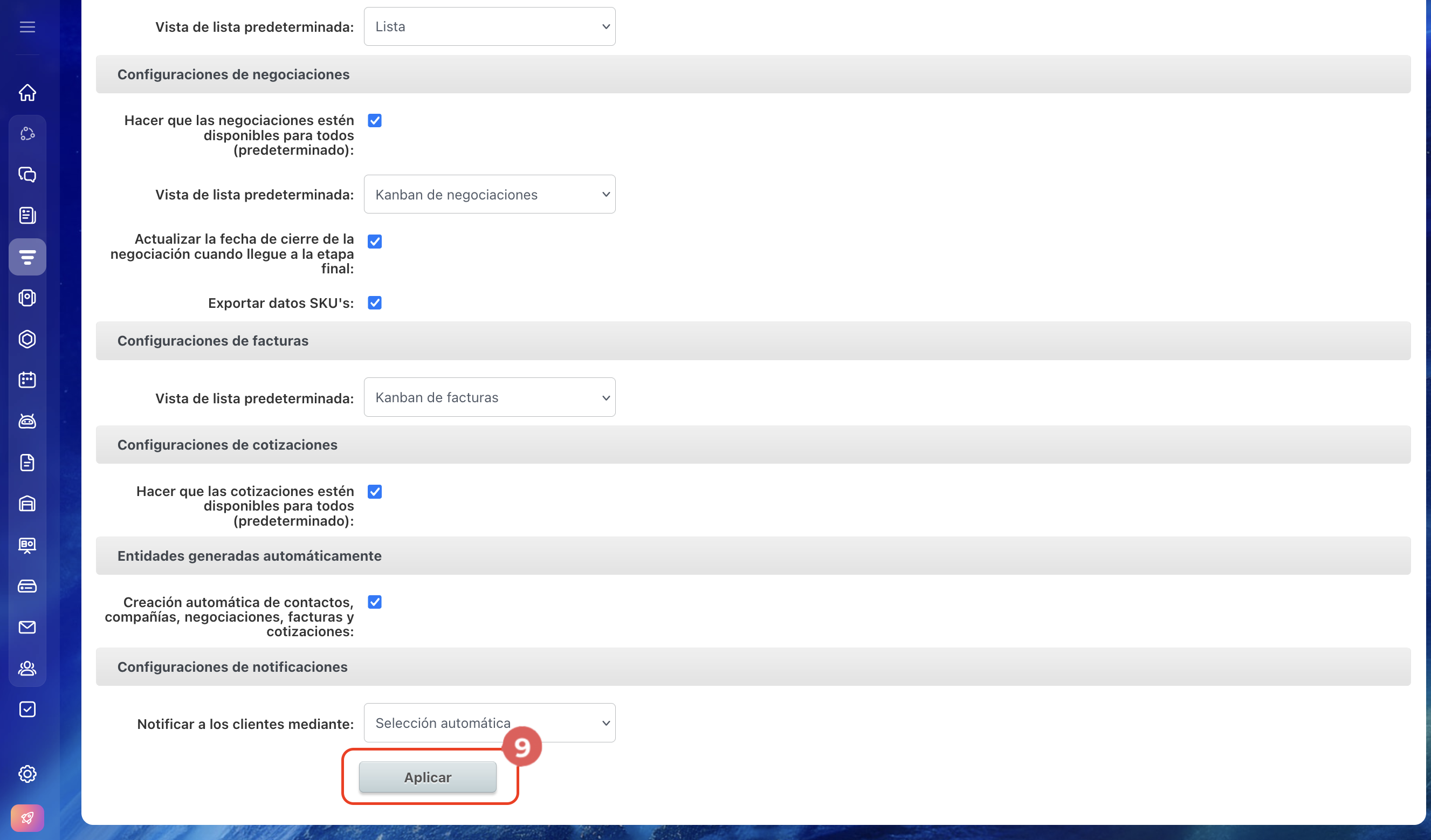The width and height of the screenshot is (1431, 840).
Task: Open the Kanban de negociaciones dropdown
Action: point(490,194)
